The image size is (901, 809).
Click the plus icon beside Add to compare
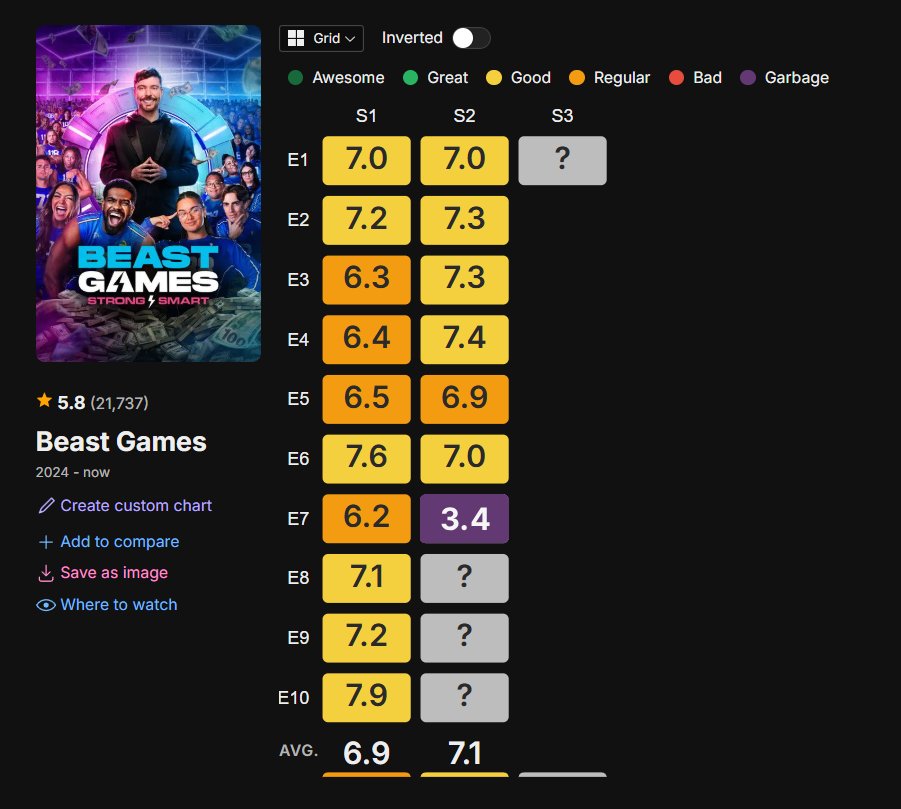tap(46, 542)
